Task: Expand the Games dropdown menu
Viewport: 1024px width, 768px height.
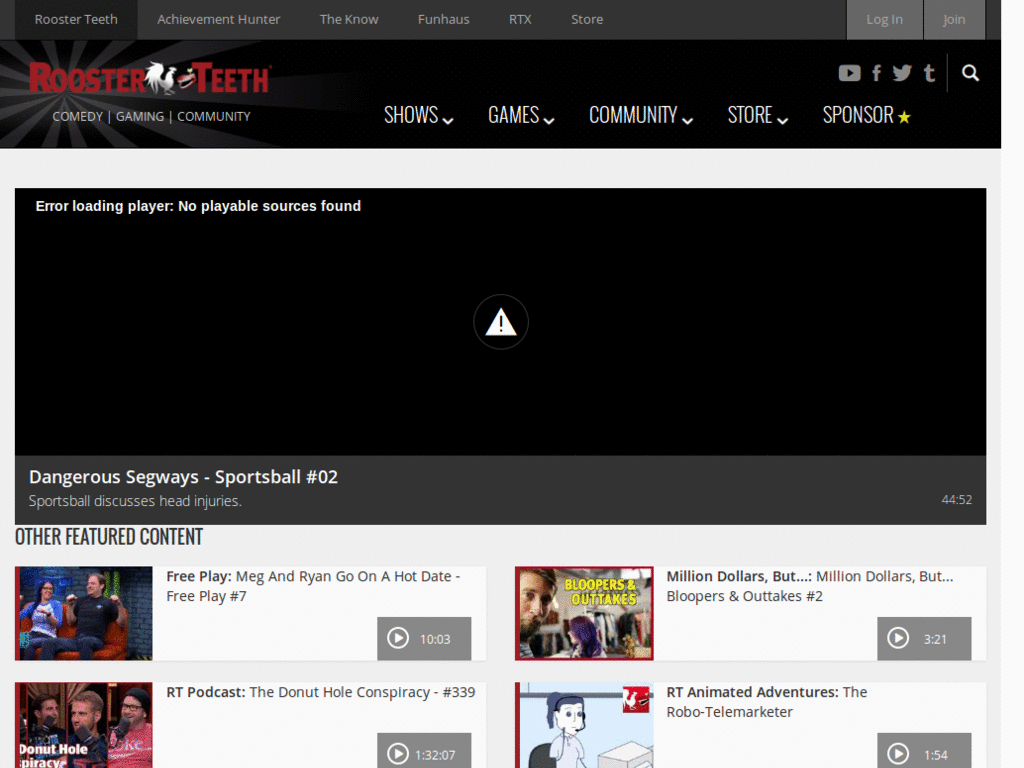Action: (x=520, y=115)
